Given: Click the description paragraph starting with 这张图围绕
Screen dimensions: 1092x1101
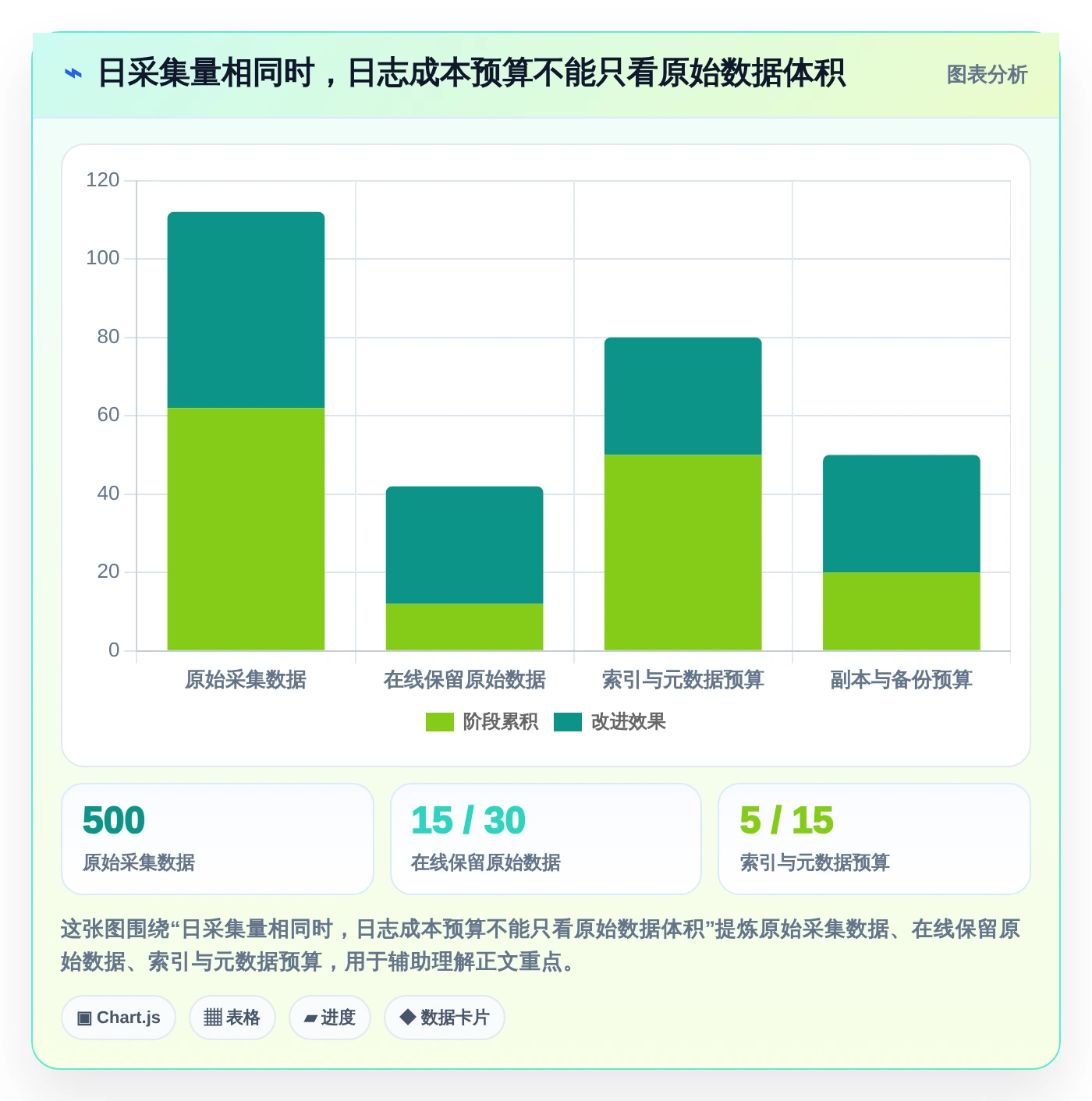Looking at the screenshot, I should click(540, 945).
